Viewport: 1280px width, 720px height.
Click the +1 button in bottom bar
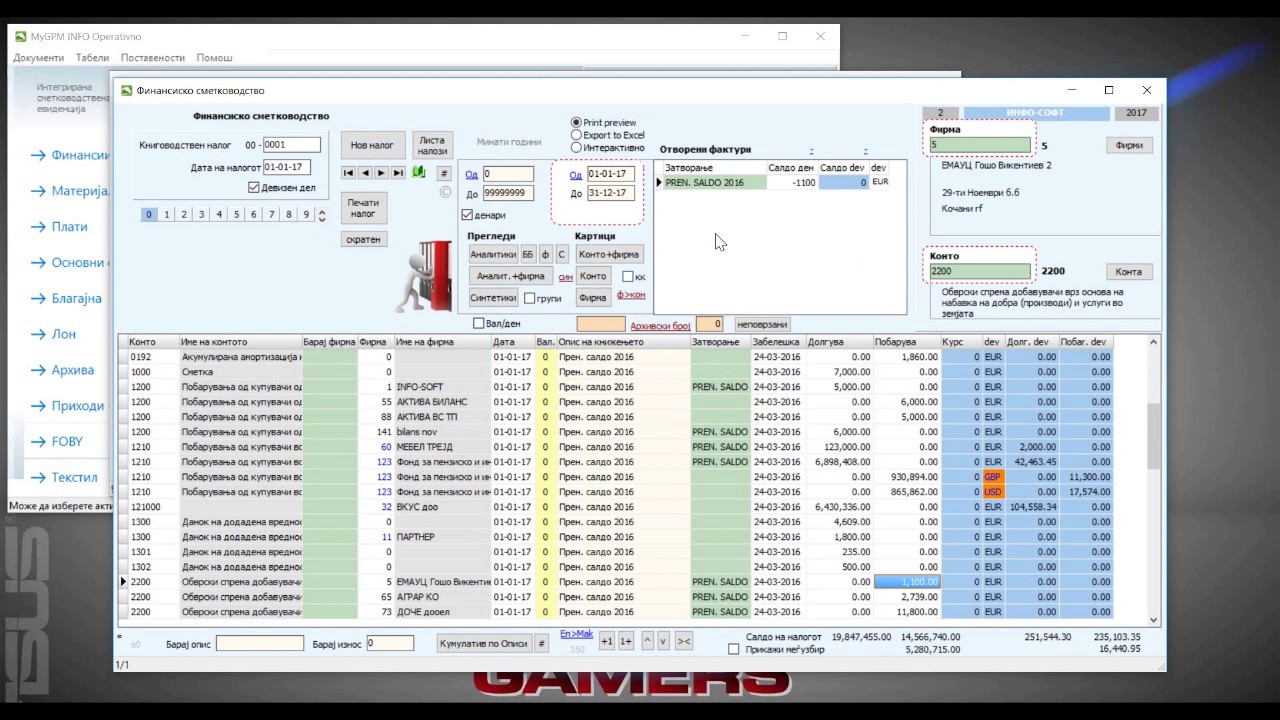pyautogui.click(x=606, y=642)
